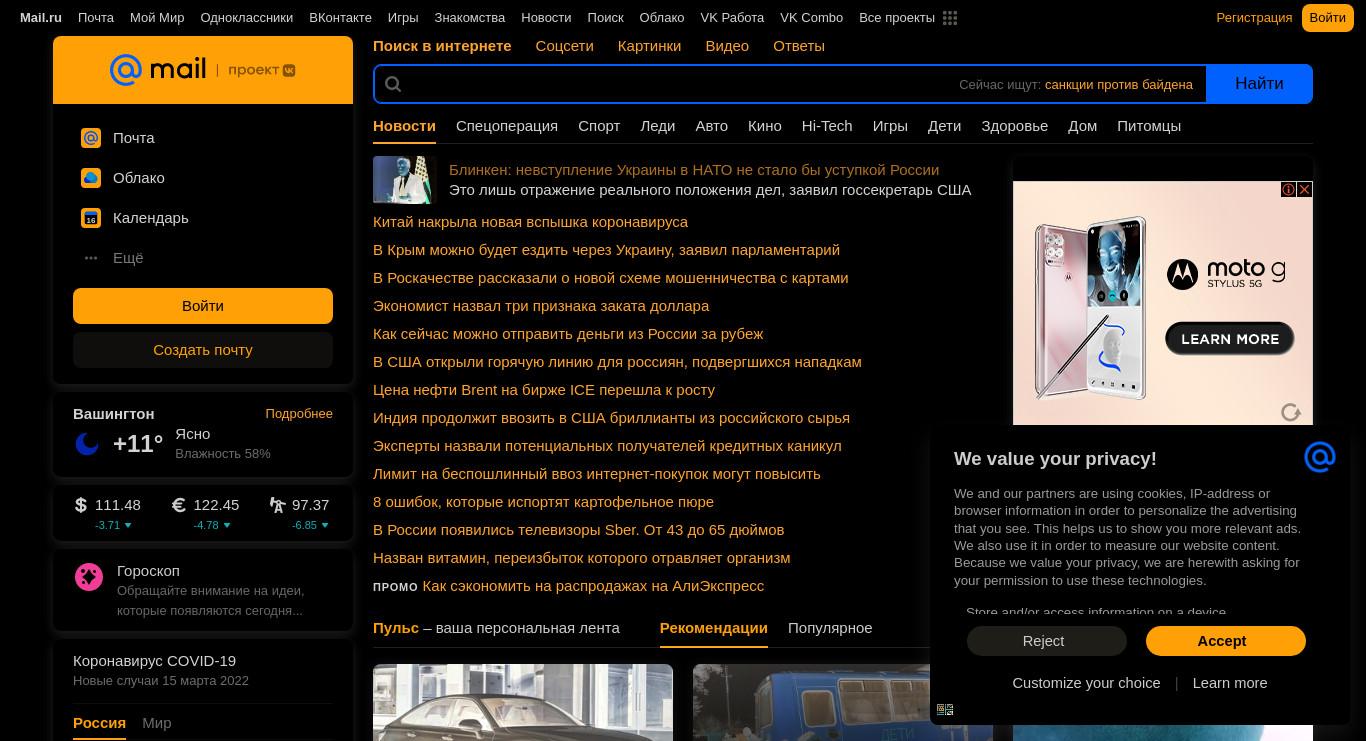The width and height of the screenshot is (1366, 741).
Task: Open Learn more privacy link
Action: (x=1230, y=683)
